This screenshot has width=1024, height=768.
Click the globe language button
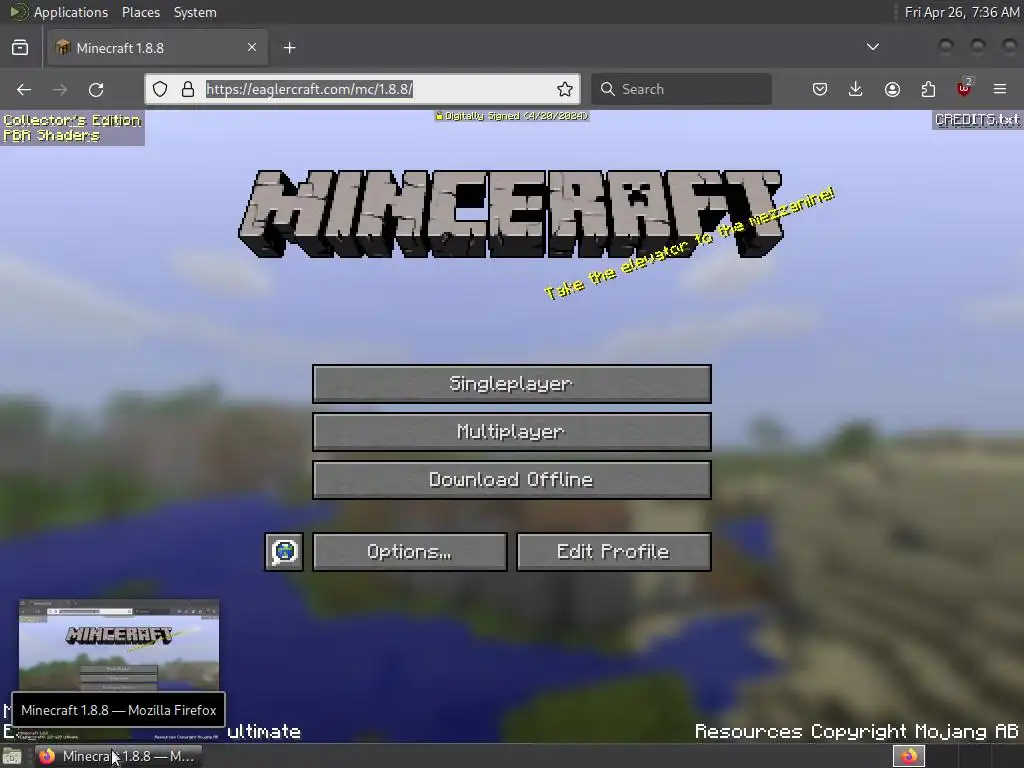283,552
